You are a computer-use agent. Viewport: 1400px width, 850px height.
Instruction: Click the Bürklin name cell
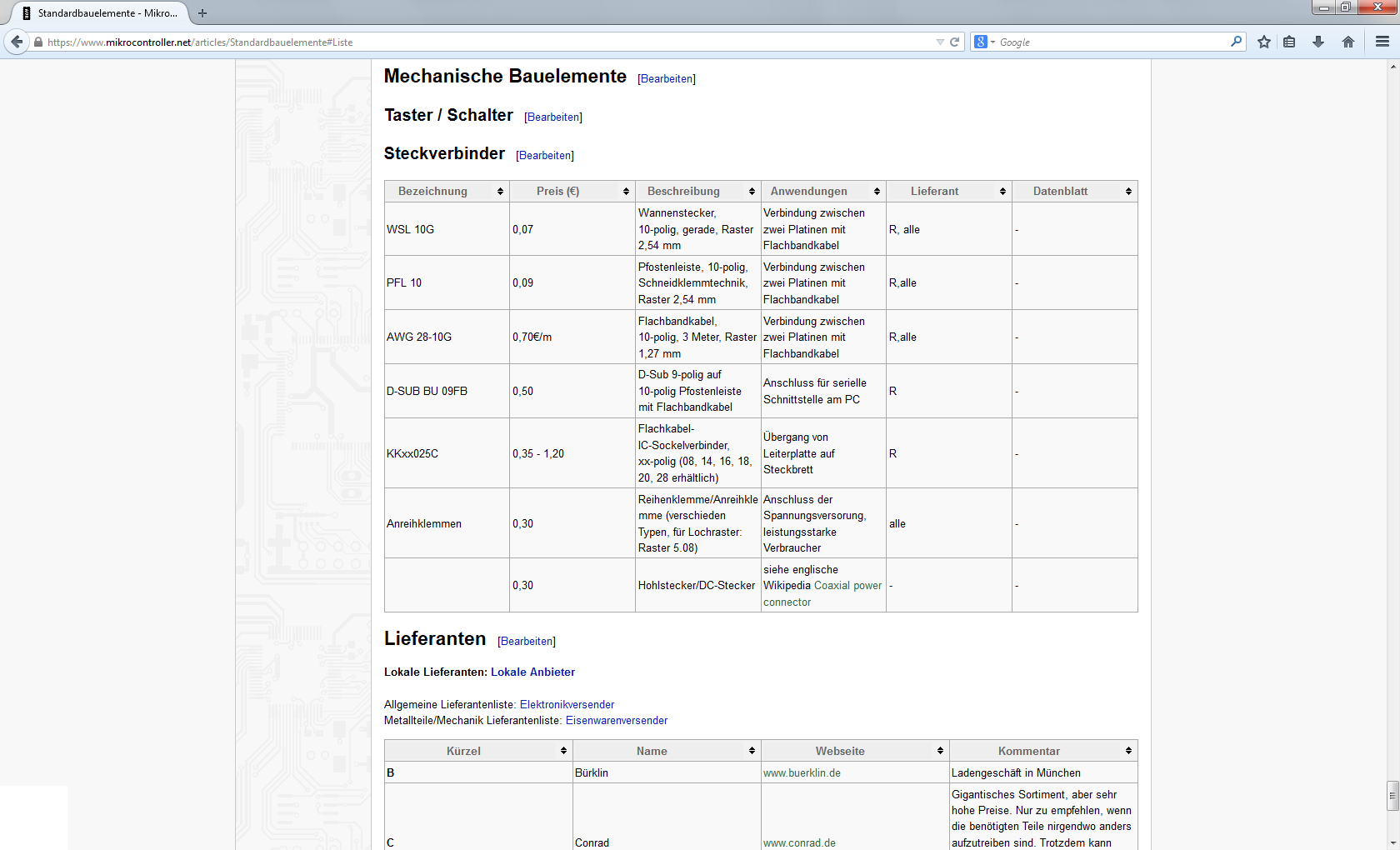pyautogui.click(x=667, y=773)
